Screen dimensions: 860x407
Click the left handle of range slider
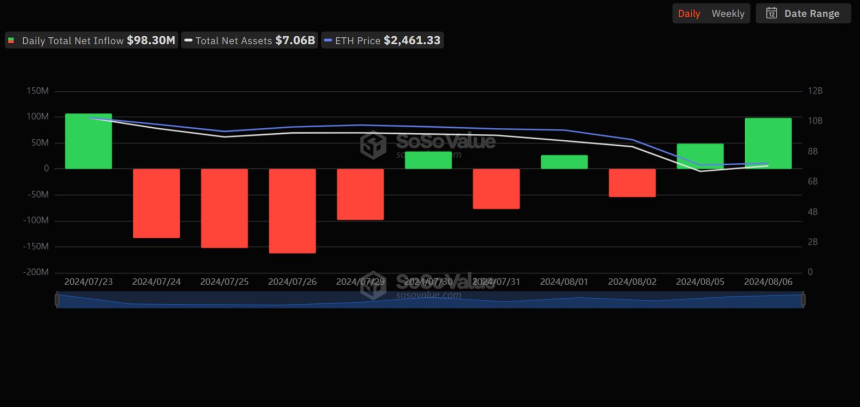(x=56, y=300)
